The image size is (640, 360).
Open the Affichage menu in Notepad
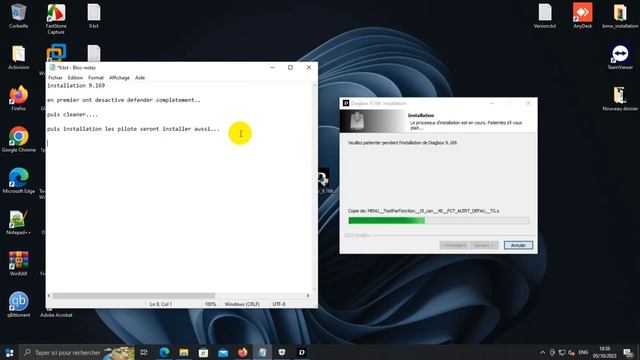[119, 78]
